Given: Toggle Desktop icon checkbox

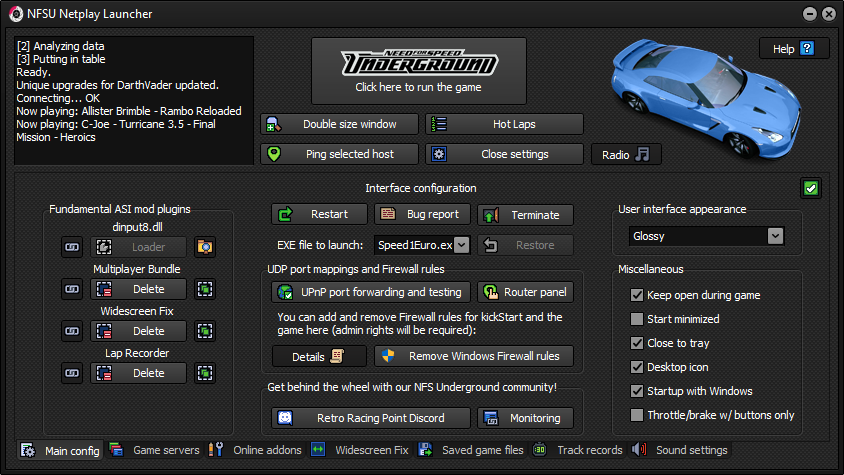Looking at the screenshot, I should click(x=637, y=367).
